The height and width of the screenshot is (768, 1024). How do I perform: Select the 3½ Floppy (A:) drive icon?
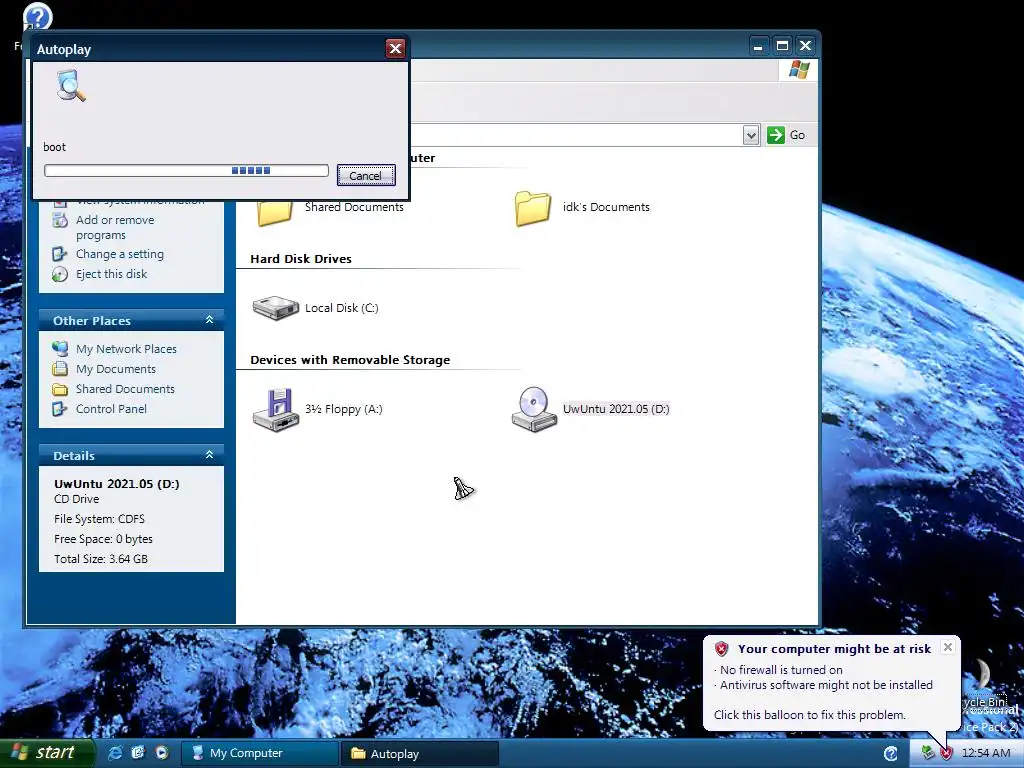coord(276,409)
